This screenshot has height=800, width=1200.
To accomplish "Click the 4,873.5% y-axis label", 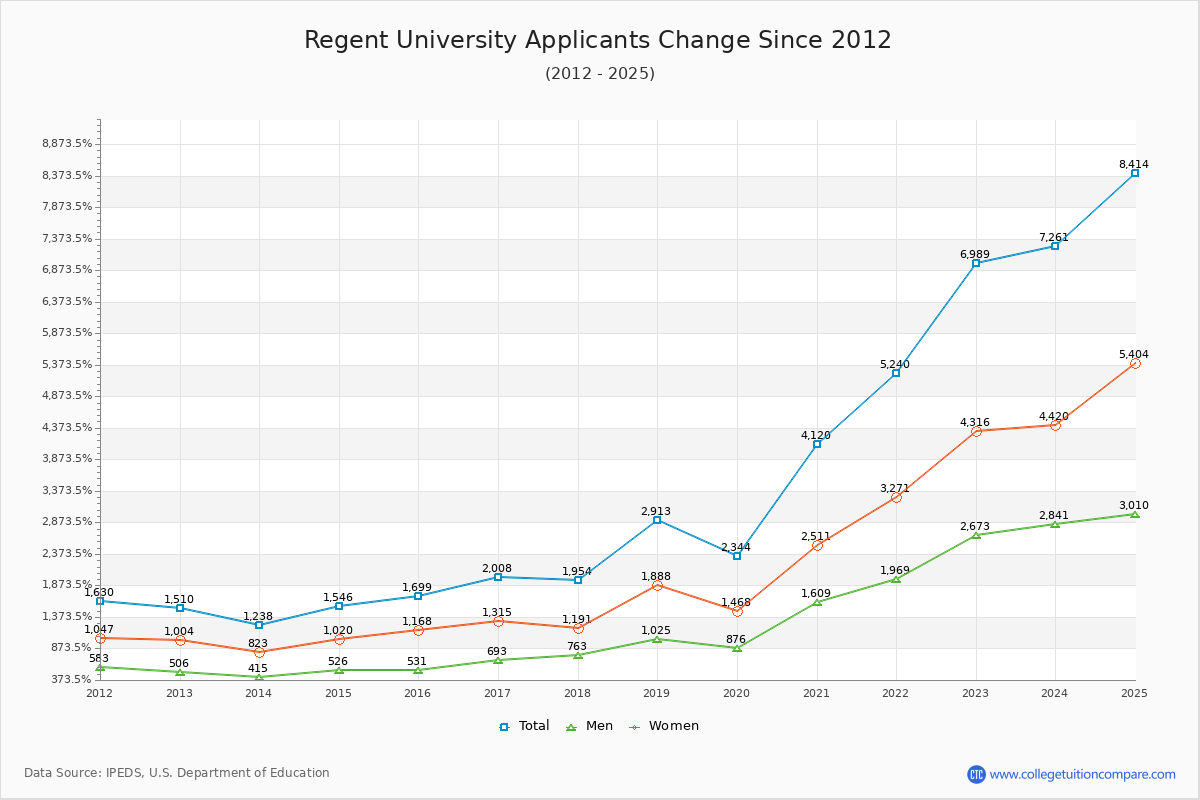I will (x=67, y=396).
